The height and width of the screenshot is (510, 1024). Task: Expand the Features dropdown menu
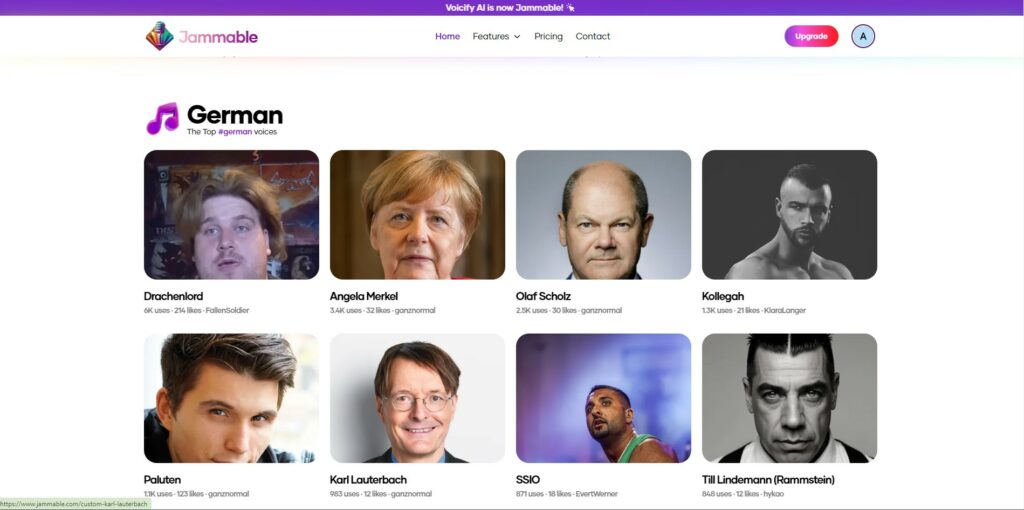click(496, 36)
